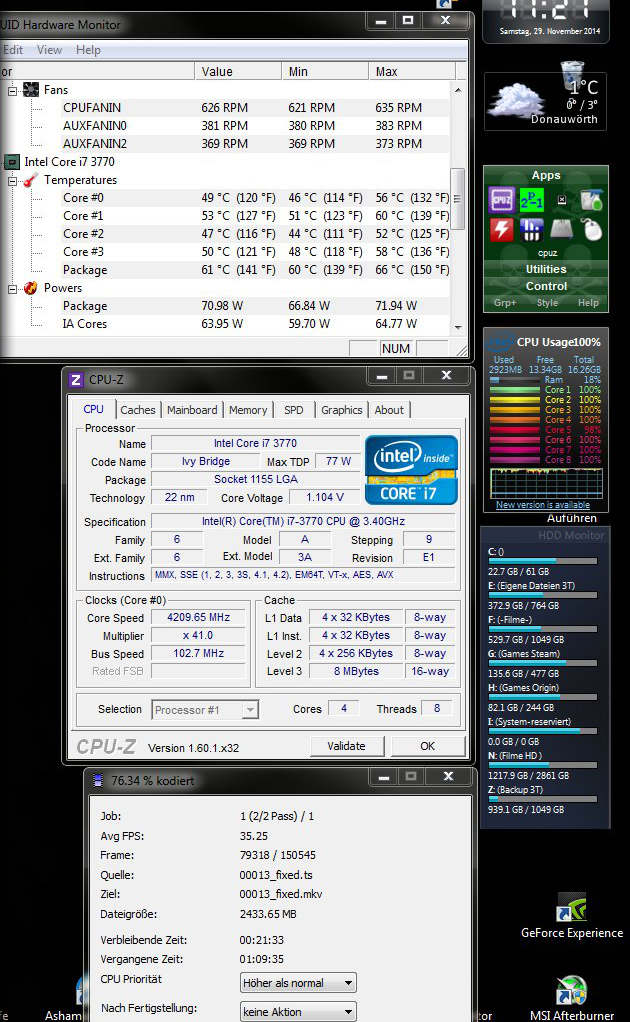Viewport: 630px width, 1022px height.
Task: Click the Fans category icon in Hardware Monitor
Action: coord(31,89)
